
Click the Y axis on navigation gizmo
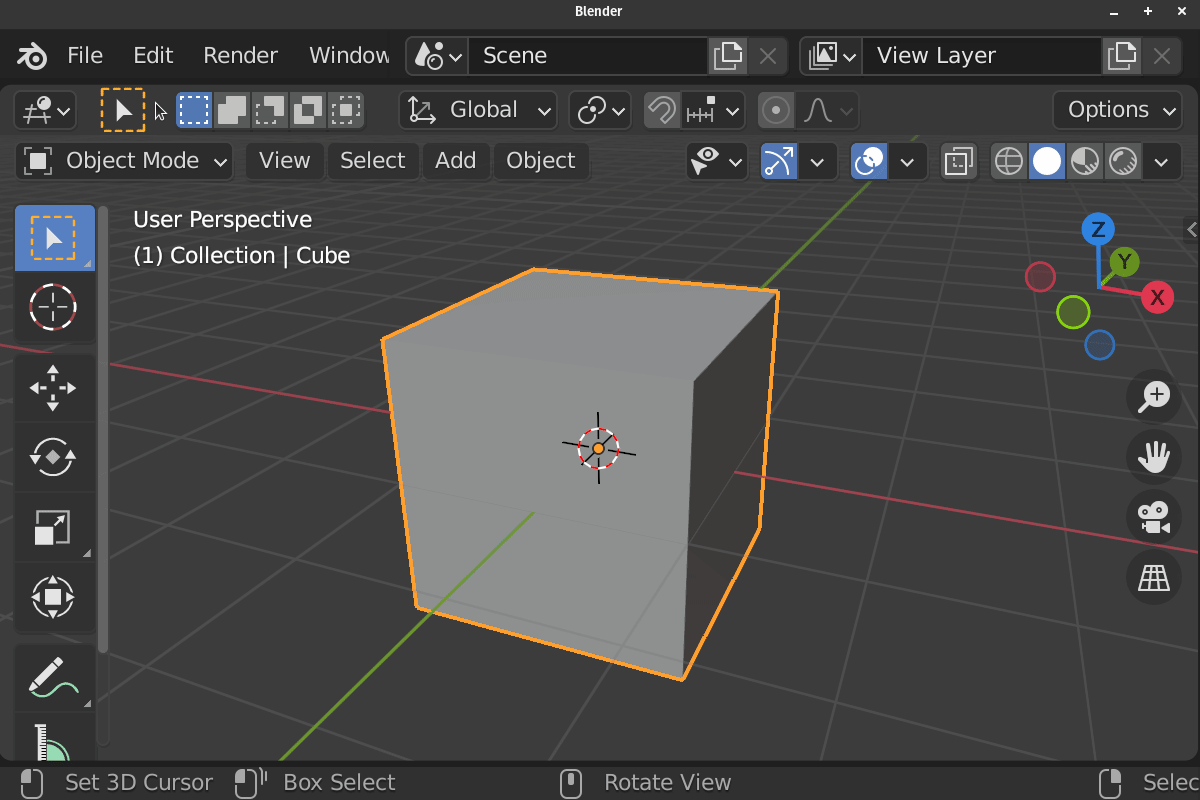[x=1125, y=263]
